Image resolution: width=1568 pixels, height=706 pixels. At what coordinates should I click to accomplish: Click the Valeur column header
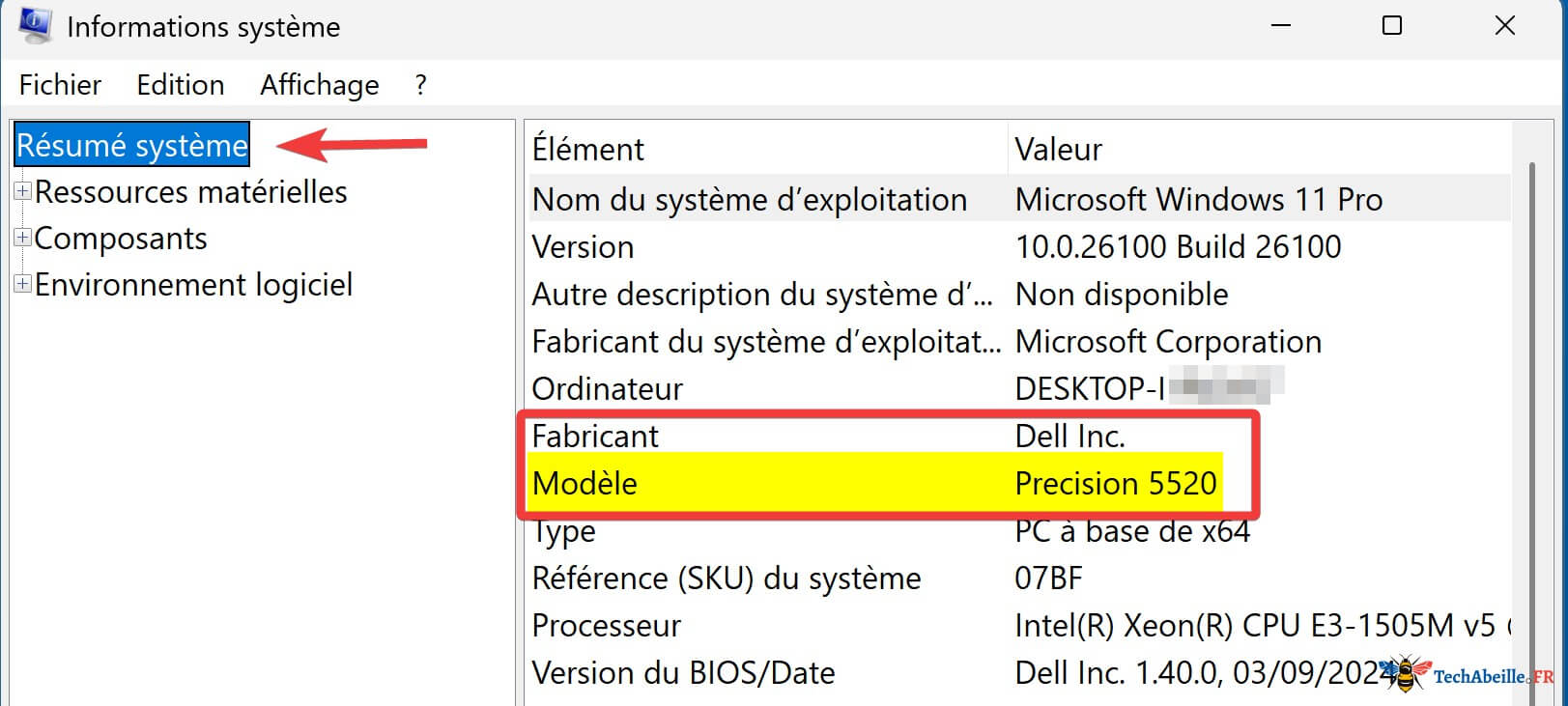(x=1058, y=149)
